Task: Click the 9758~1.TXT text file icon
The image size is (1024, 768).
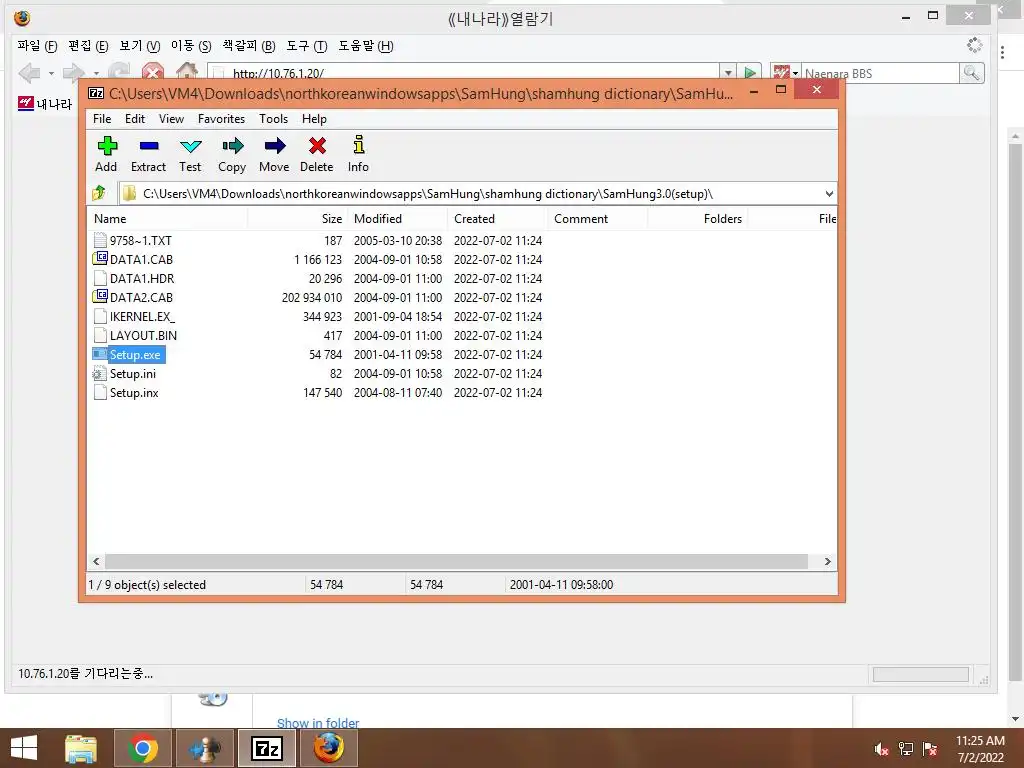Action: [x=100, y=240]
